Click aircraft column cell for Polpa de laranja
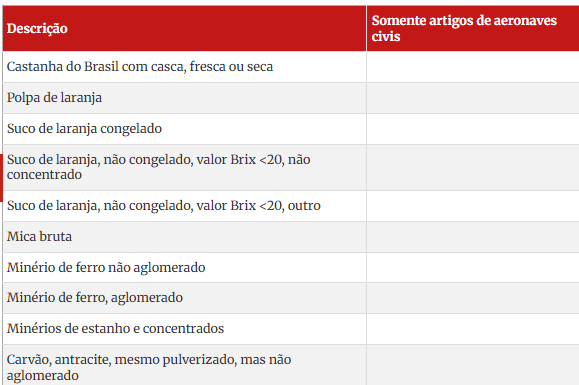579x385 pixels. (x=473, y=98)
